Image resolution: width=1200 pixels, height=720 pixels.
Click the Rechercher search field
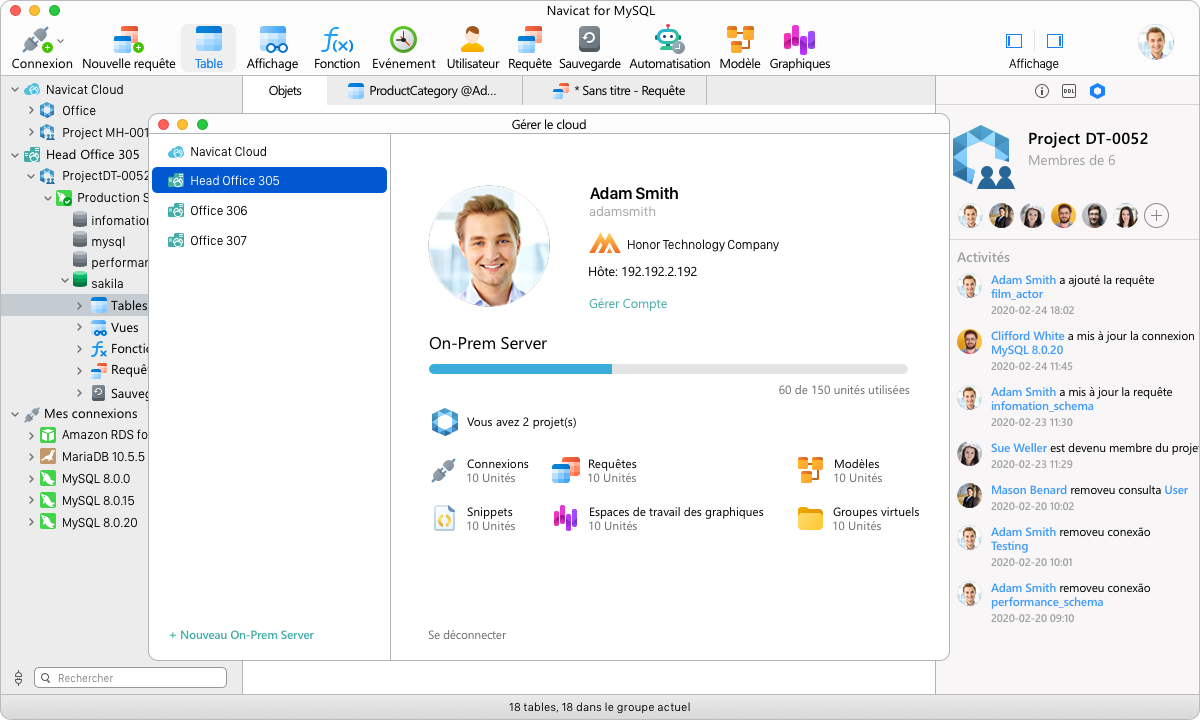click(132, 678)
